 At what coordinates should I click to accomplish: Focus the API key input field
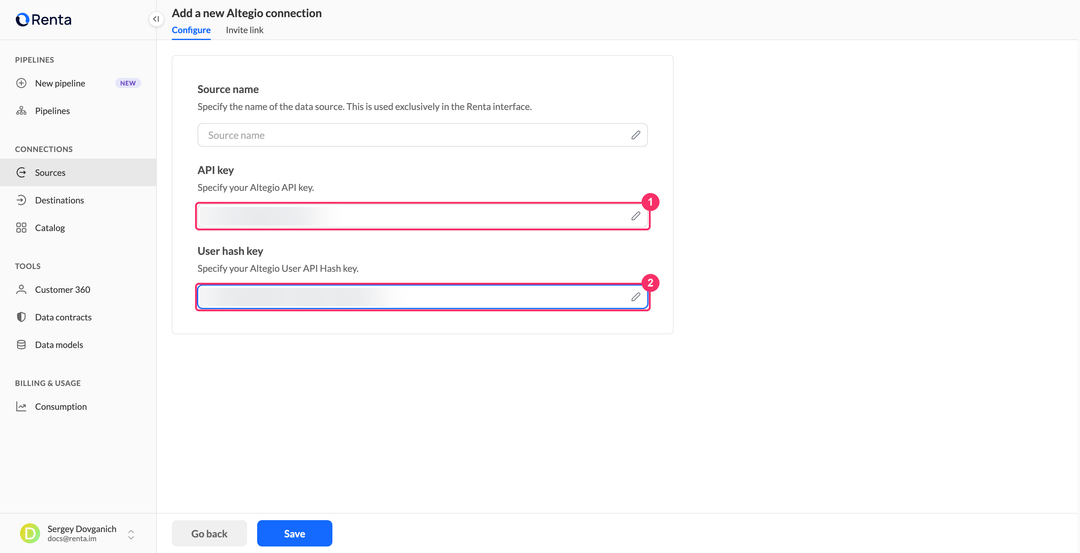click(x=422, y=216)
